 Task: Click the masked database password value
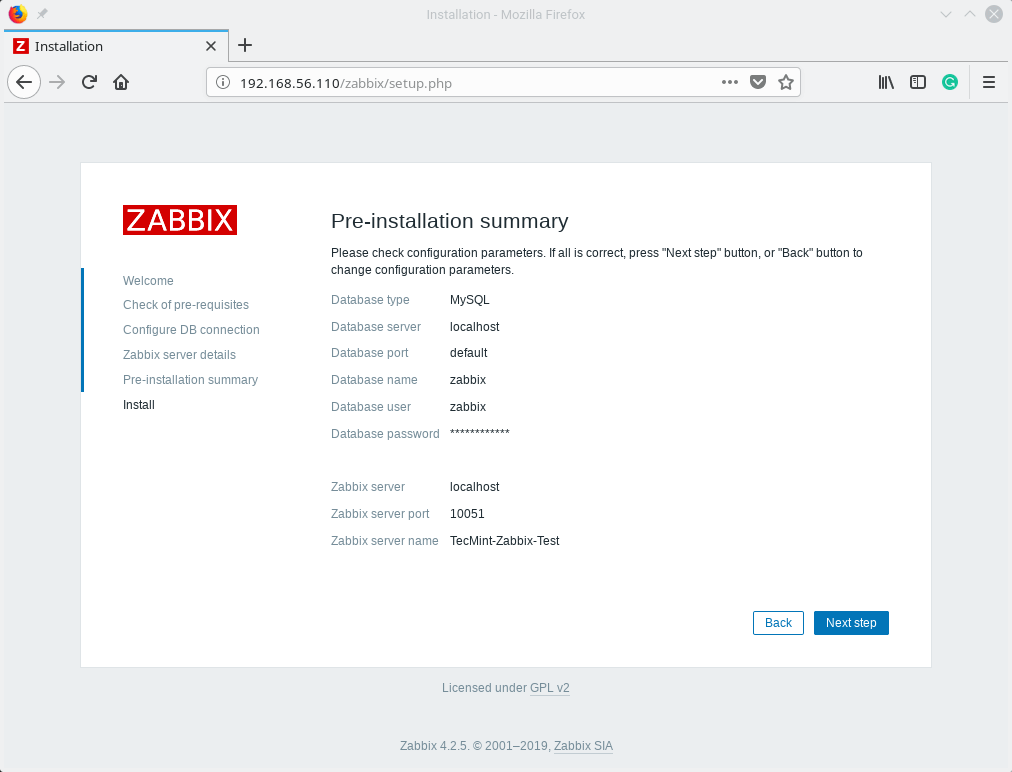tap(480, 433)
